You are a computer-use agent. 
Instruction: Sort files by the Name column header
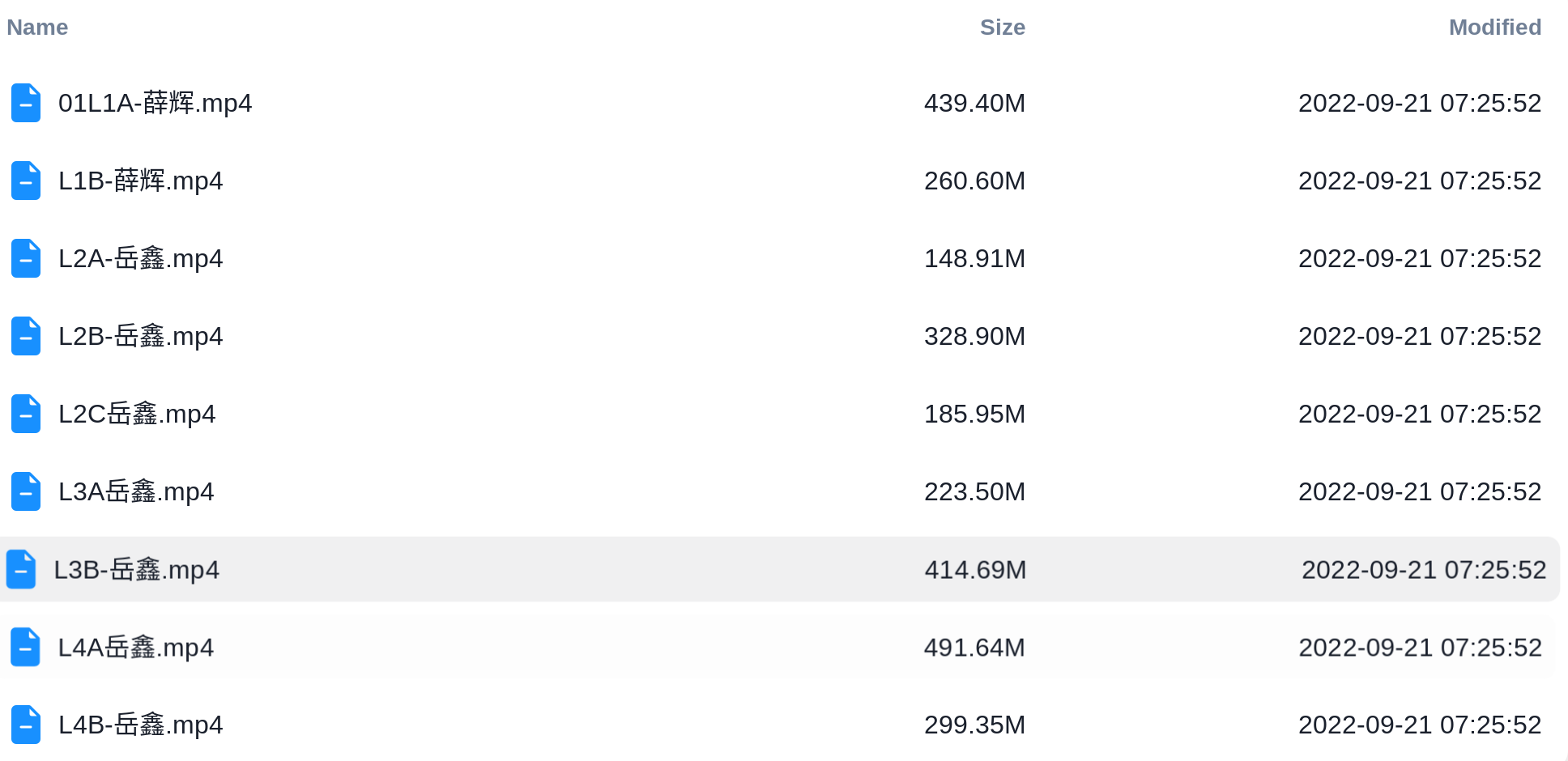click(x=37, y=28)
